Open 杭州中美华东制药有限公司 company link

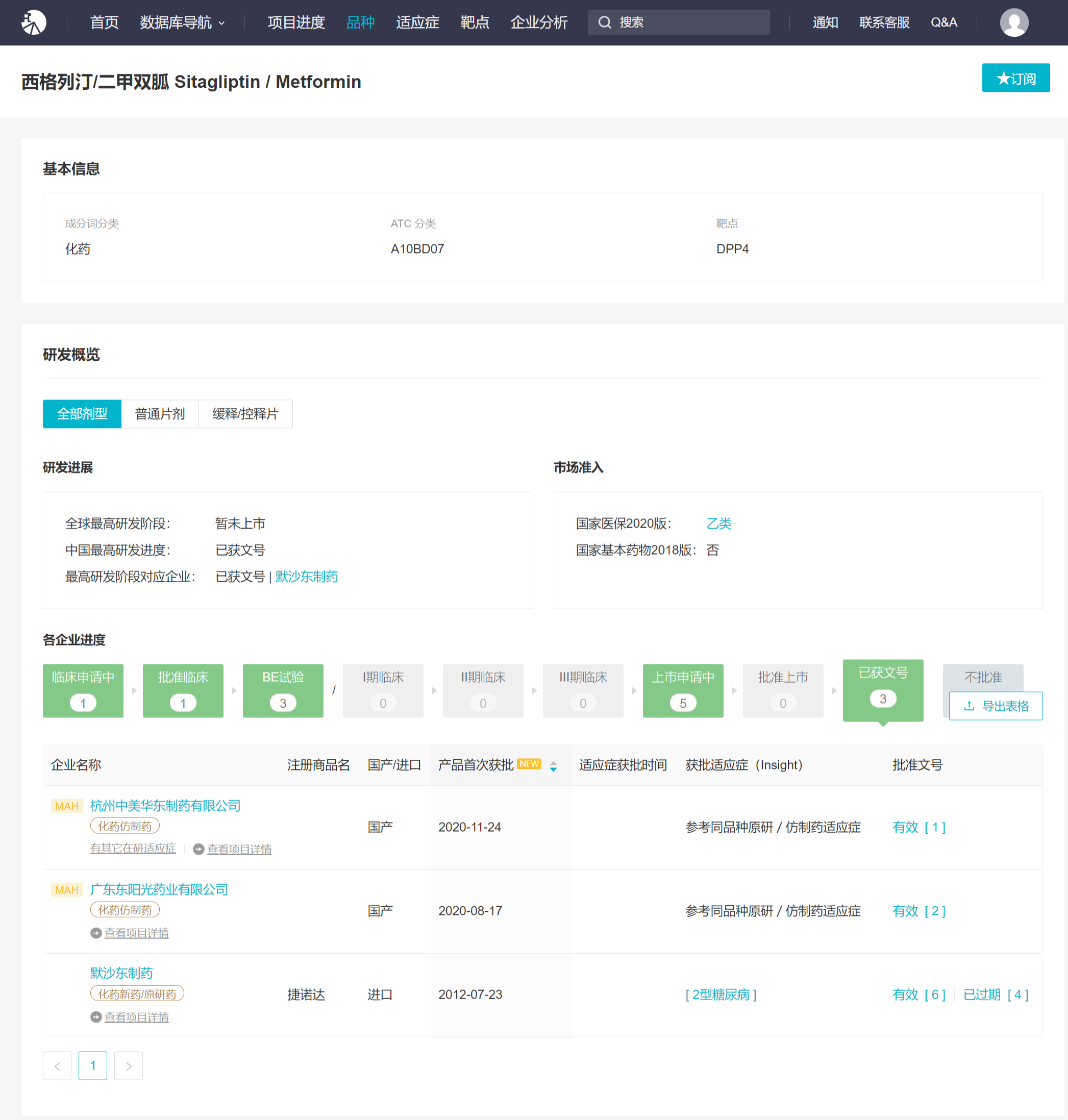tap(165, 806)
